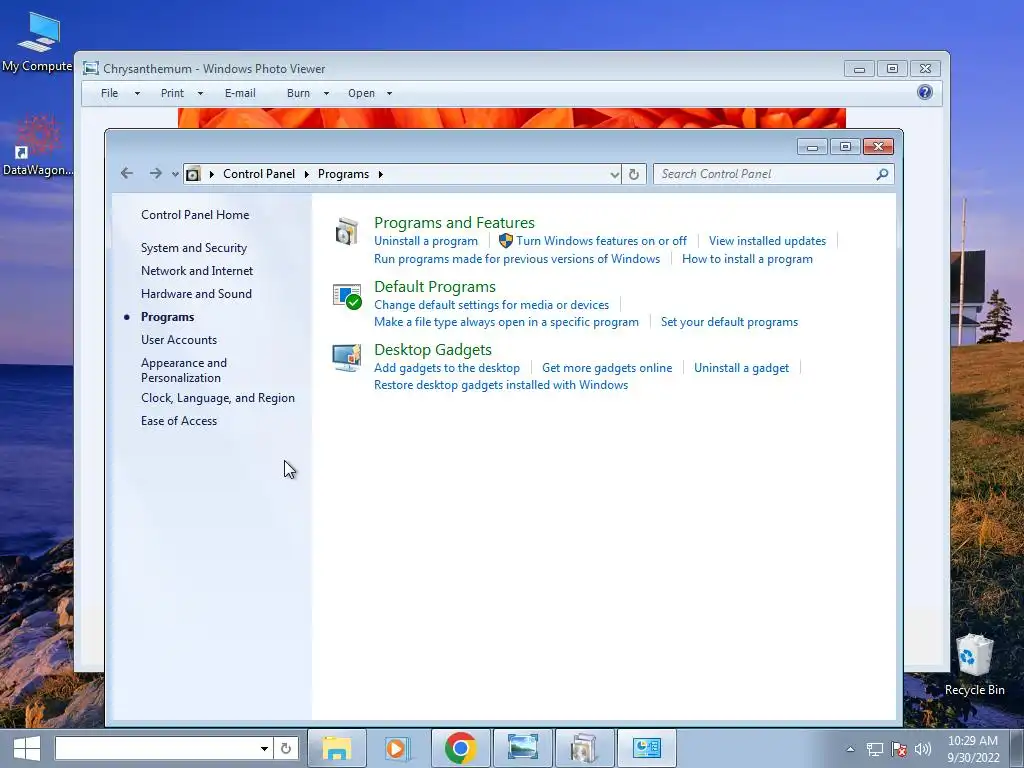The height and width of the screenshot is (768, 1024).
Task: Click Get more gadgets online link
Action: point(607,368)
